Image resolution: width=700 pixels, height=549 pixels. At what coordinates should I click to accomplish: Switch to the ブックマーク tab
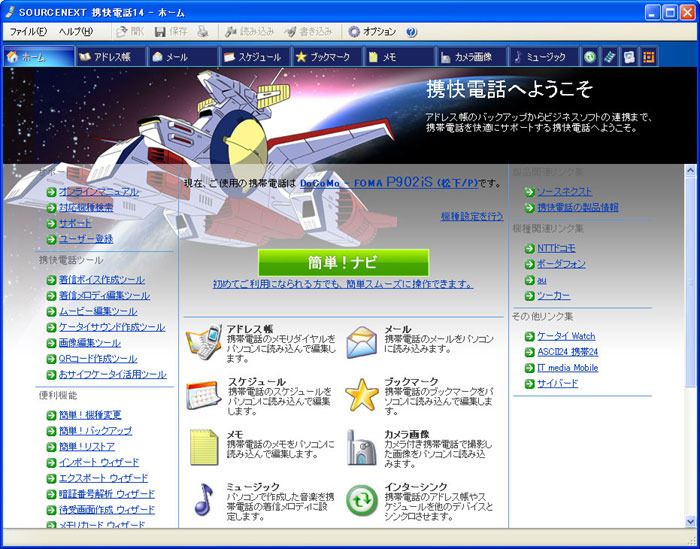[x=328, y=57]
